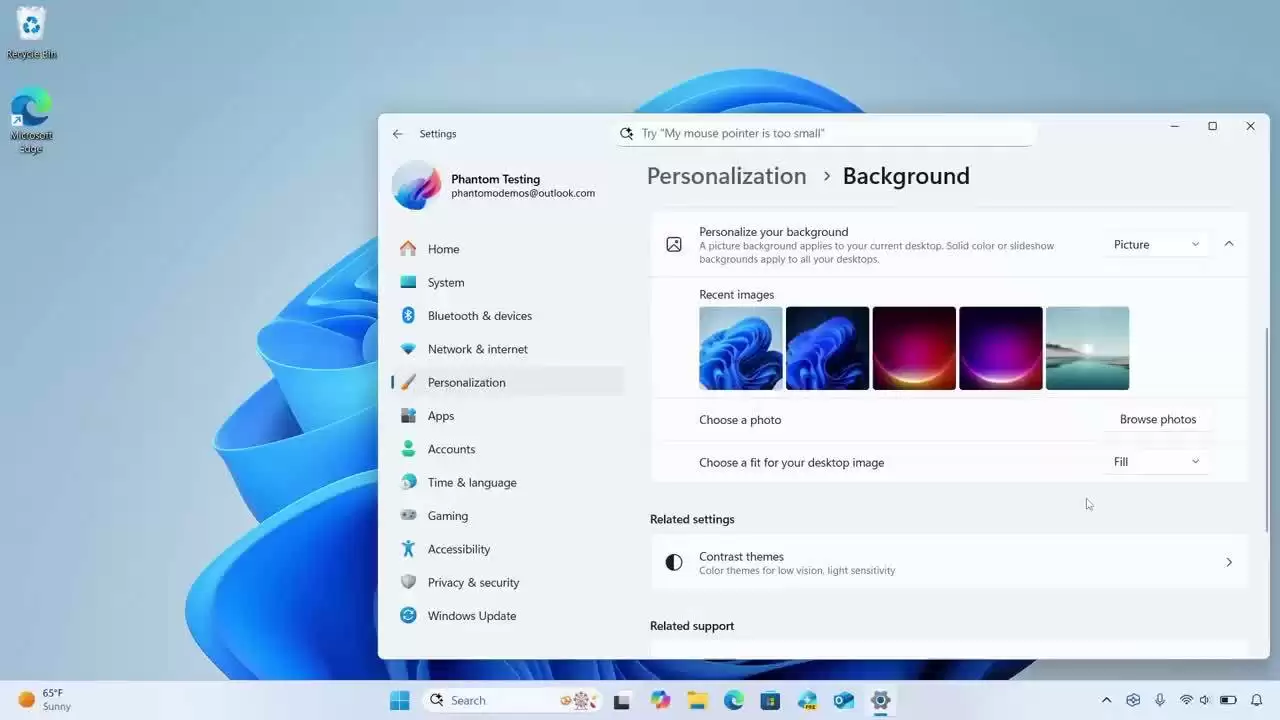
Task: Click the Personalization breadcrumb link
Action: 726,176
